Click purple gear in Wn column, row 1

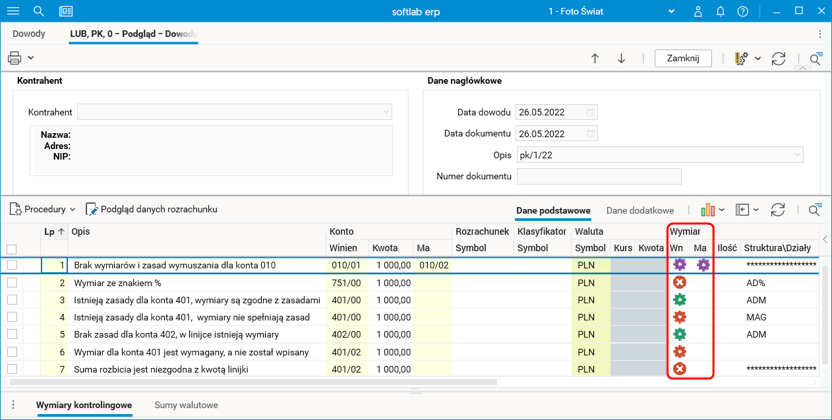[x=679, y=265]
